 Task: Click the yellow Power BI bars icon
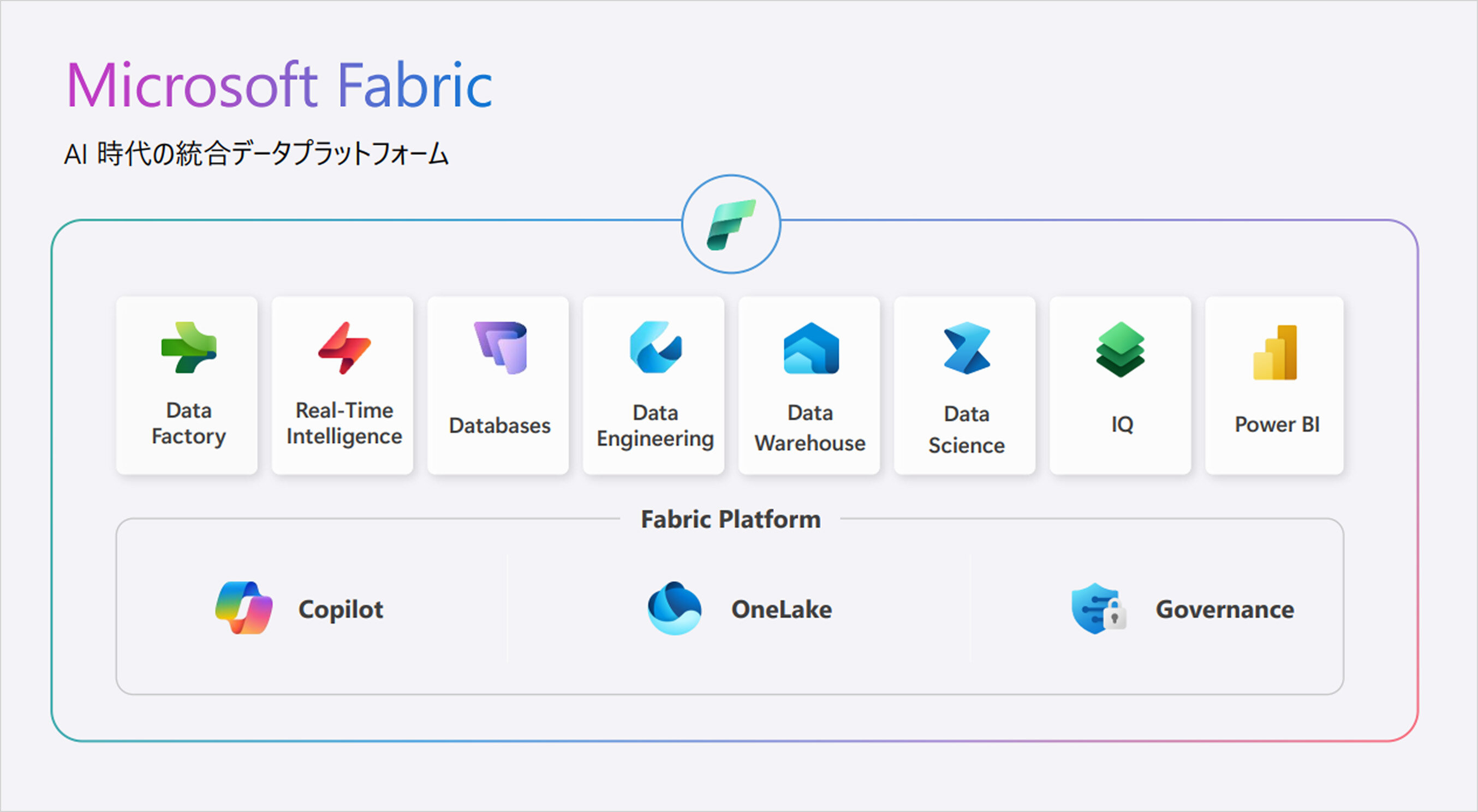pyautogui.click(x=1275, y=353)
